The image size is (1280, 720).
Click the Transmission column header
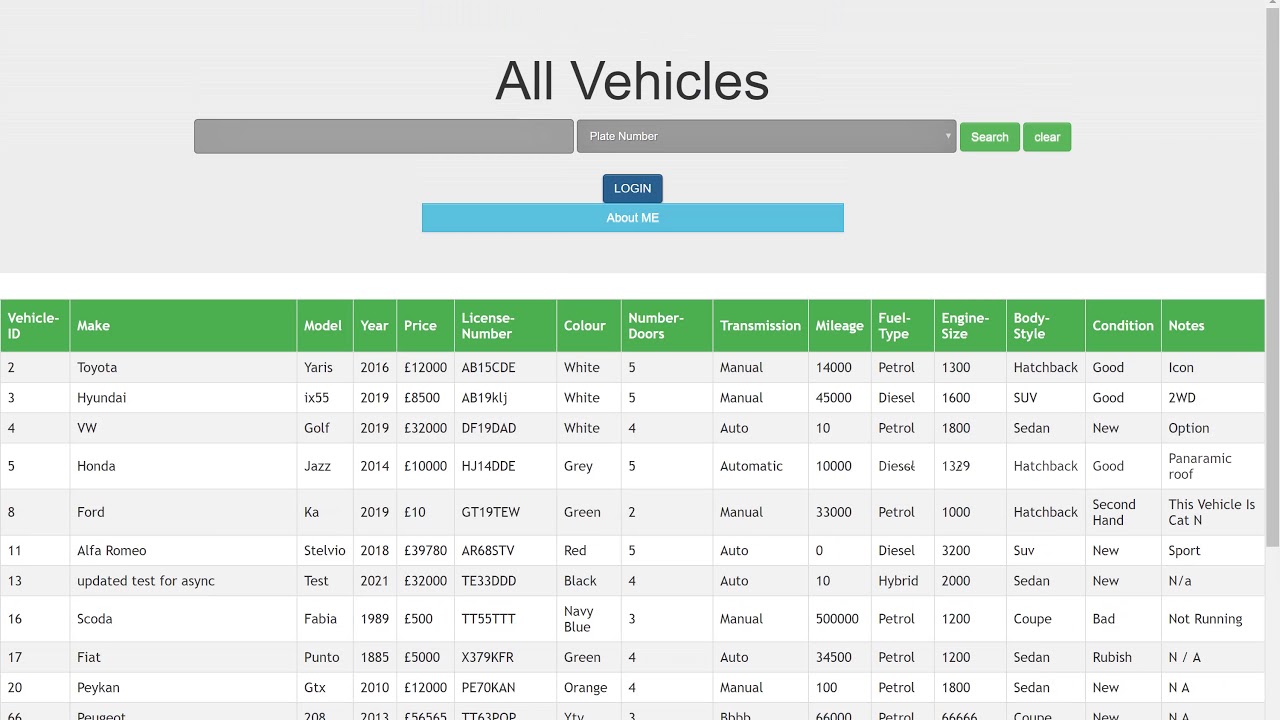(x=760, y=326)
